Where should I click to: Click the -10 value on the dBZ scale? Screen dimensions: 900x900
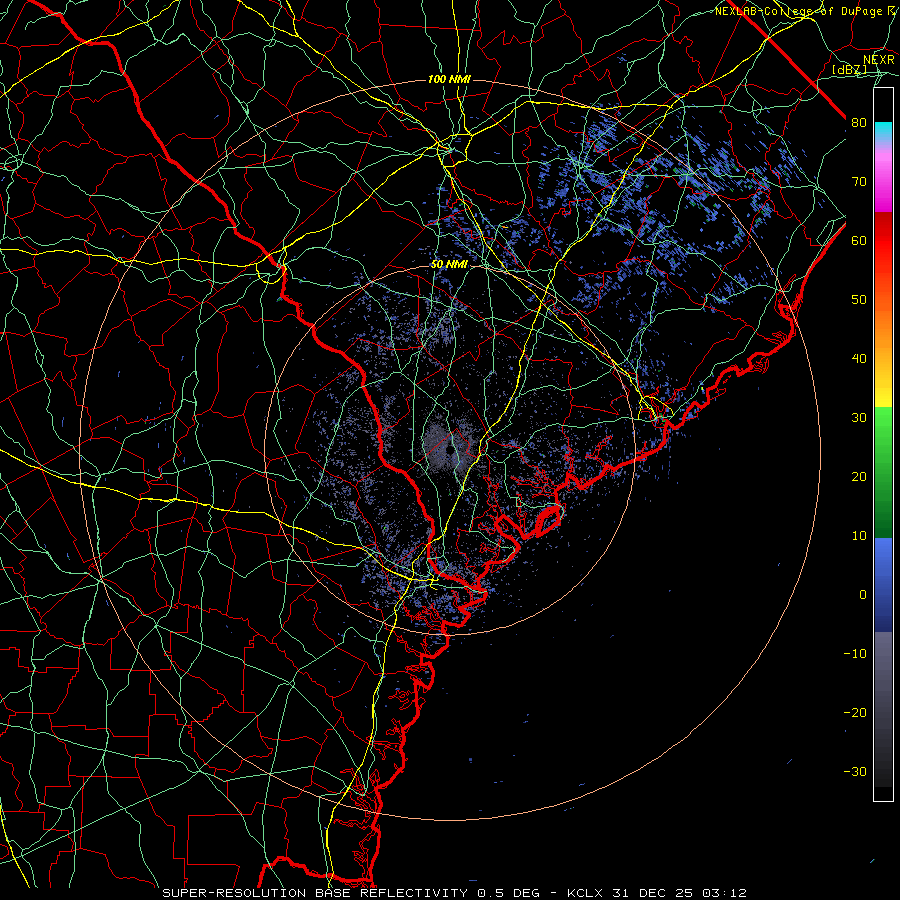(x=855, y=654)
